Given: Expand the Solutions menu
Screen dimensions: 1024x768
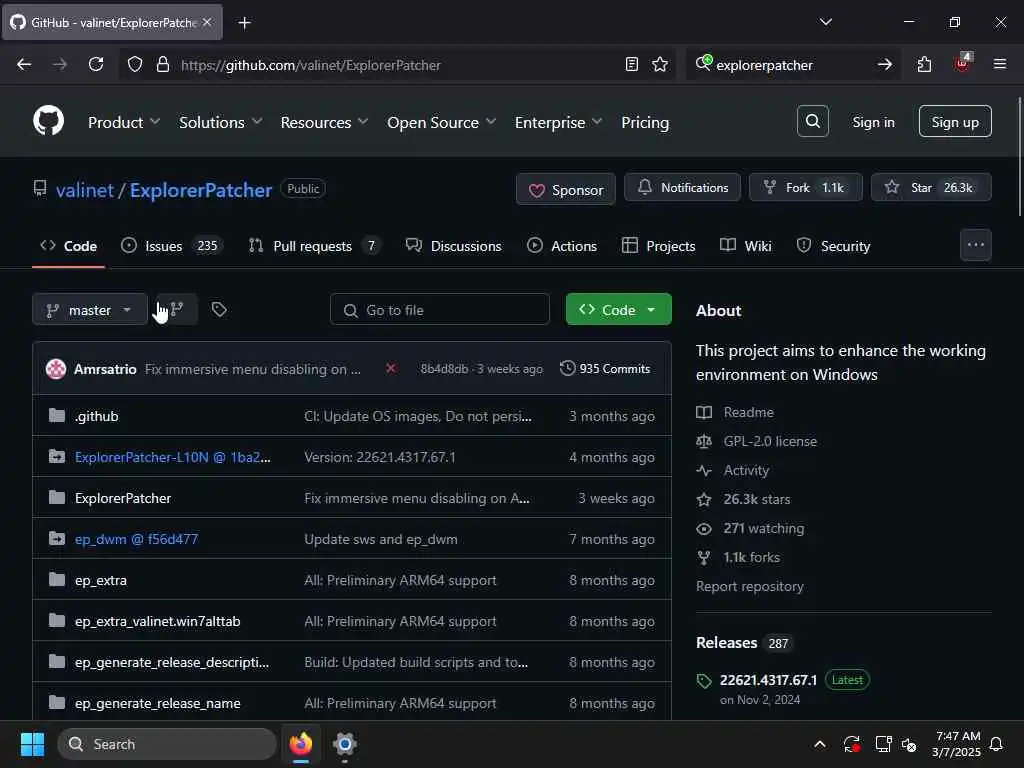Looking at the screenshot, I should 220,122.
